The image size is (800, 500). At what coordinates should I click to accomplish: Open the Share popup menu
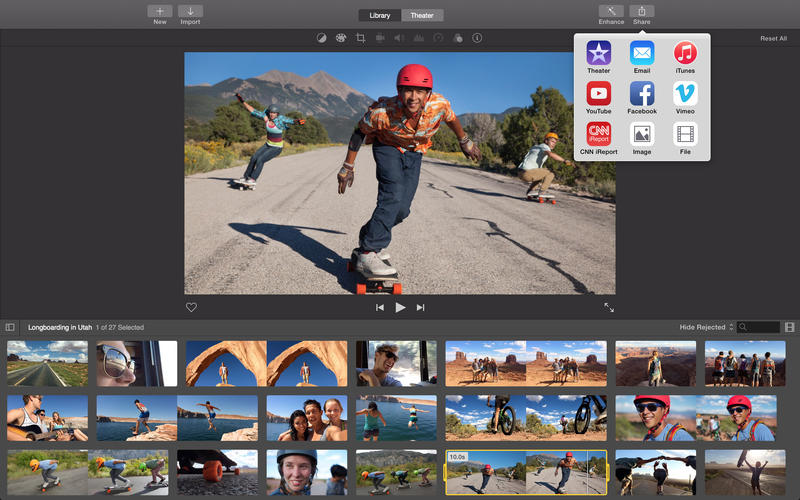[641, 12]
